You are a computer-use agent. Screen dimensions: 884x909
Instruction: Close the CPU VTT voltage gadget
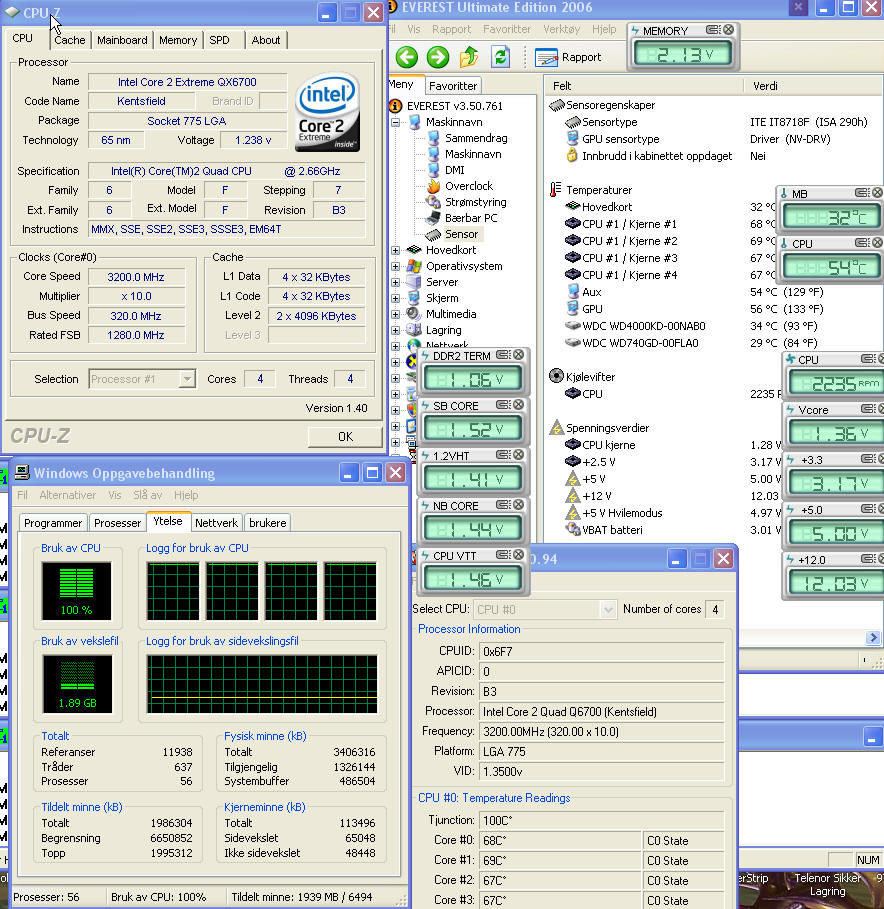518,555
